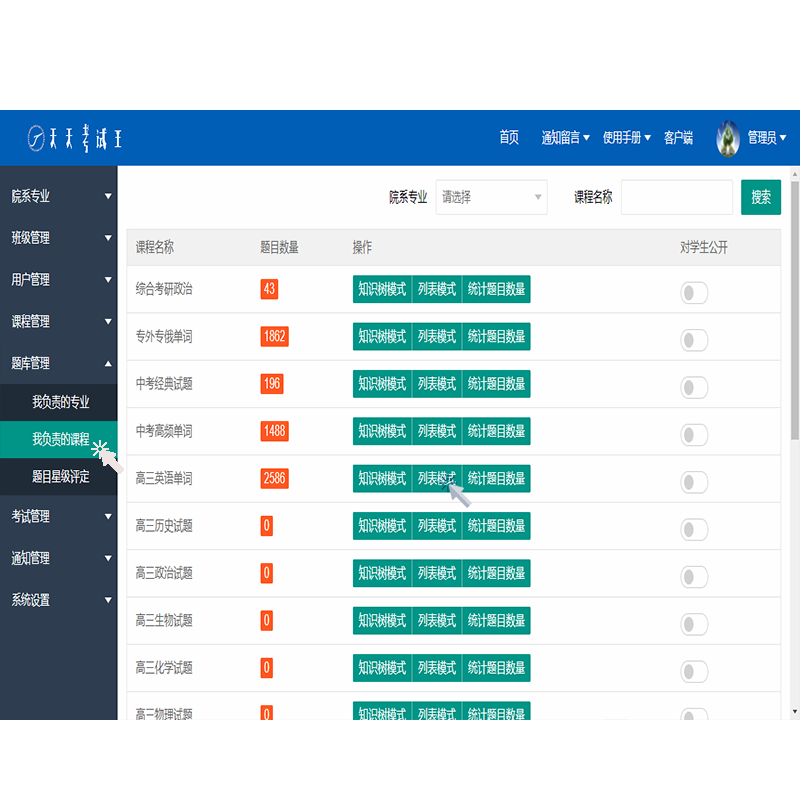Click the administrator avatar picture
800x800 pixels.
coord(728,138)
